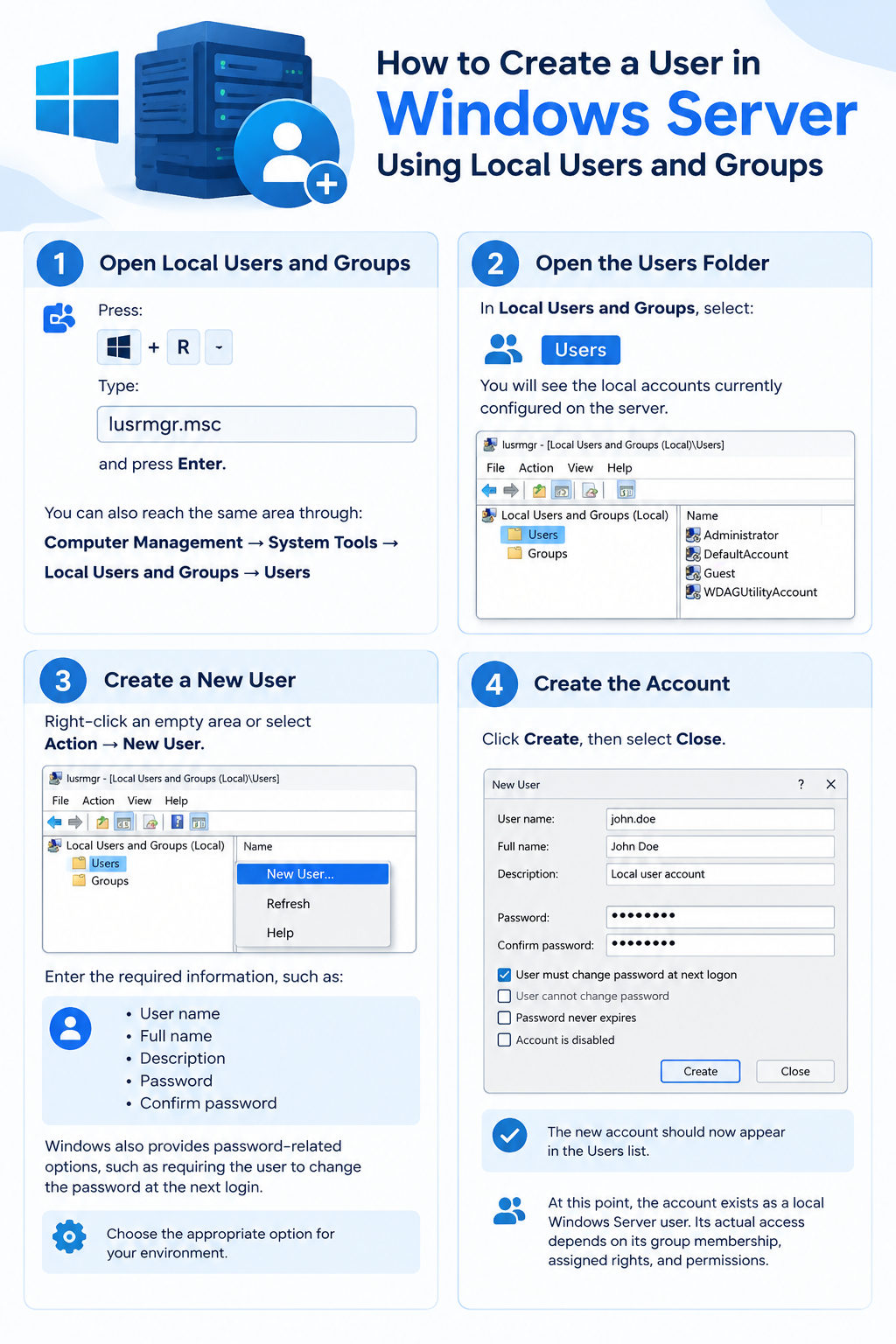Image resolution: width=896 pixels, height=1344 pixels.
Task: Check User cannot change password
Action: pos(504,996)
